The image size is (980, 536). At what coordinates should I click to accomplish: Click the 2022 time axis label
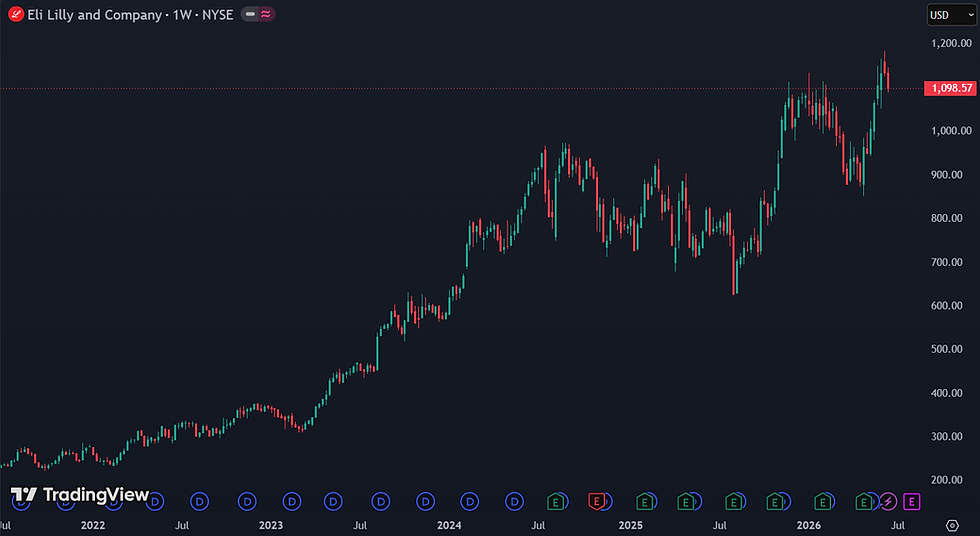(92, 525)
